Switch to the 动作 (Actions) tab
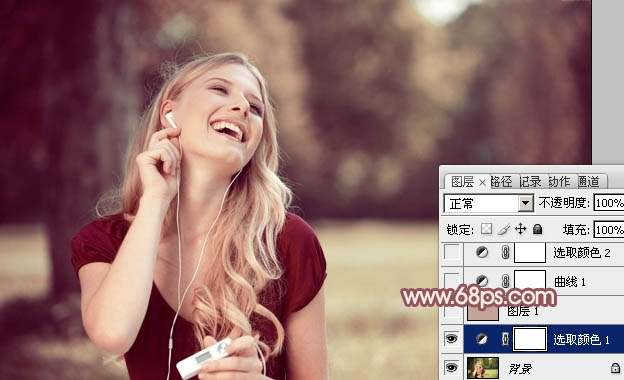This screenshot has height=380, width=624. pyautogui.click(x=560, y=182)
